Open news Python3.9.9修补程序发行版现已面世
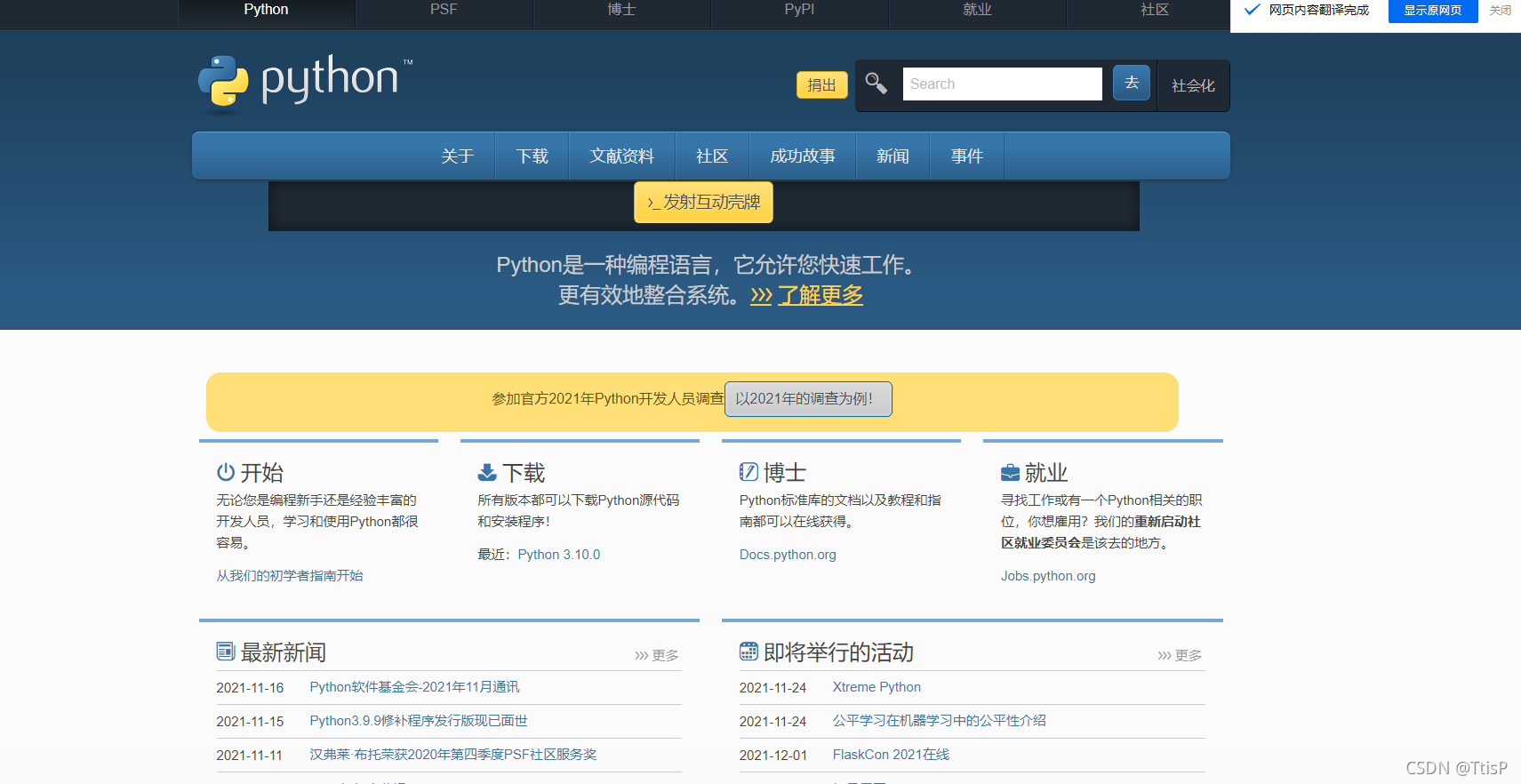The width and height of the screenshot is (1521, 784). [419, 721]
